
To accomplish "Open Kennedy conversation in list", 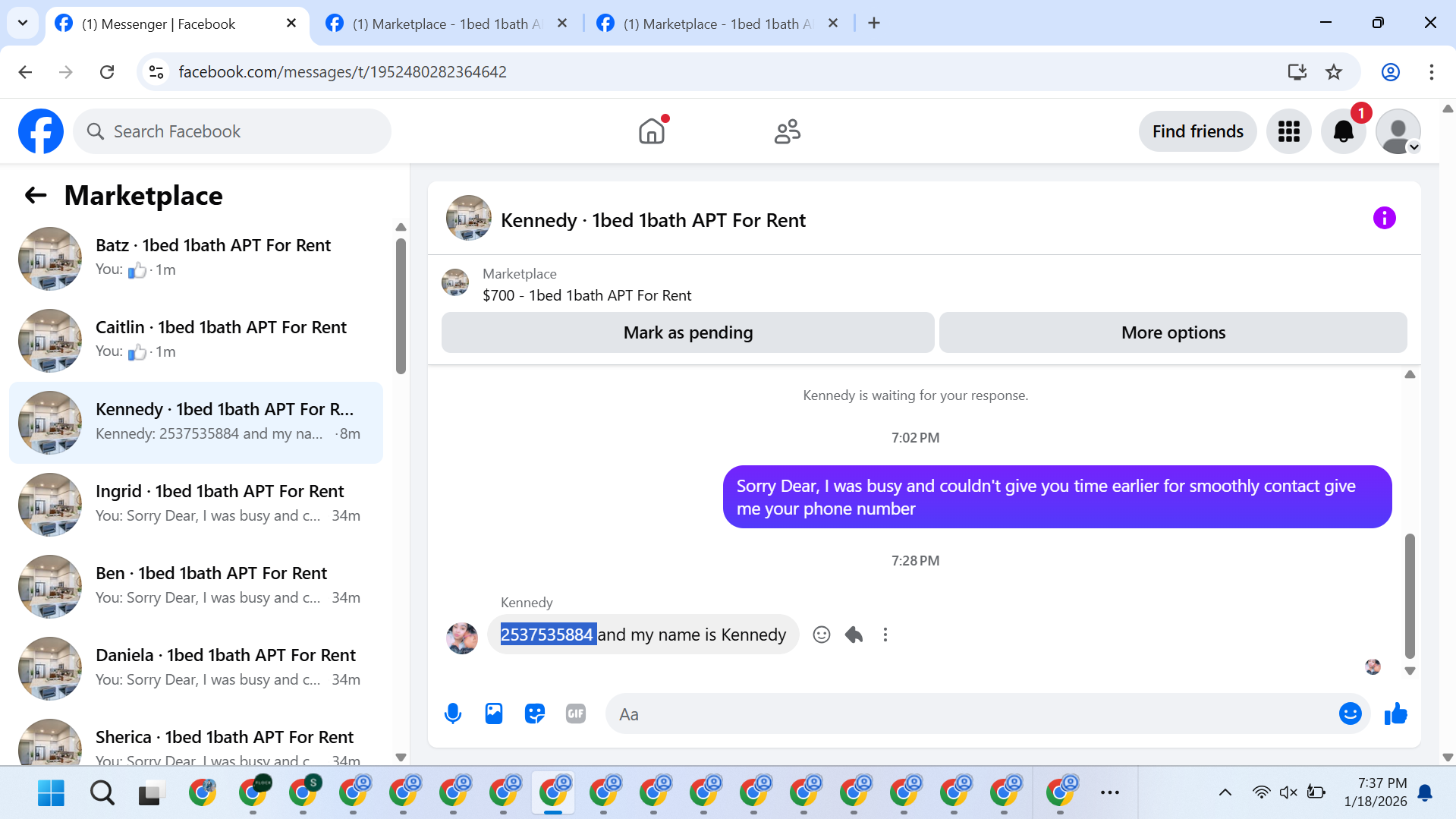I will coord(197,422).
